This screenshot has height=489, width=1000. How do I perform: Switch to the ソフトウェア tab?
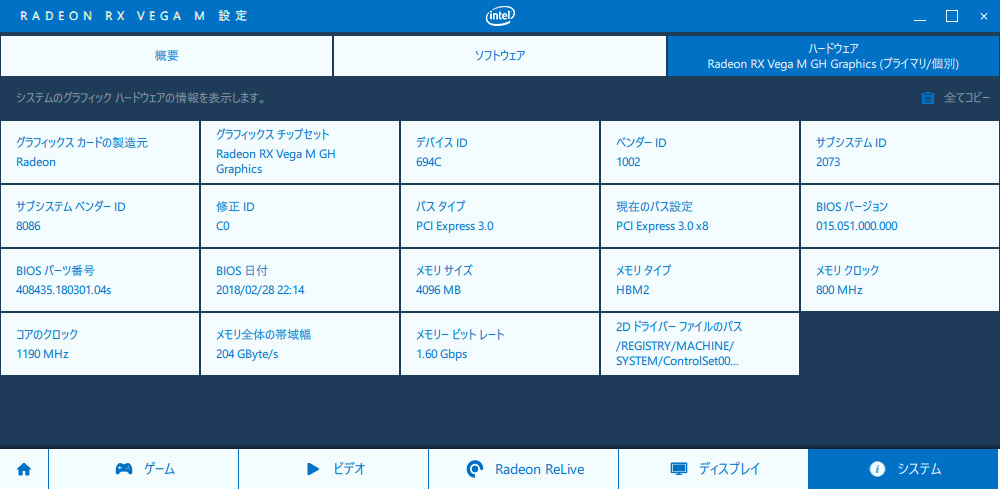tap(500, 56)
